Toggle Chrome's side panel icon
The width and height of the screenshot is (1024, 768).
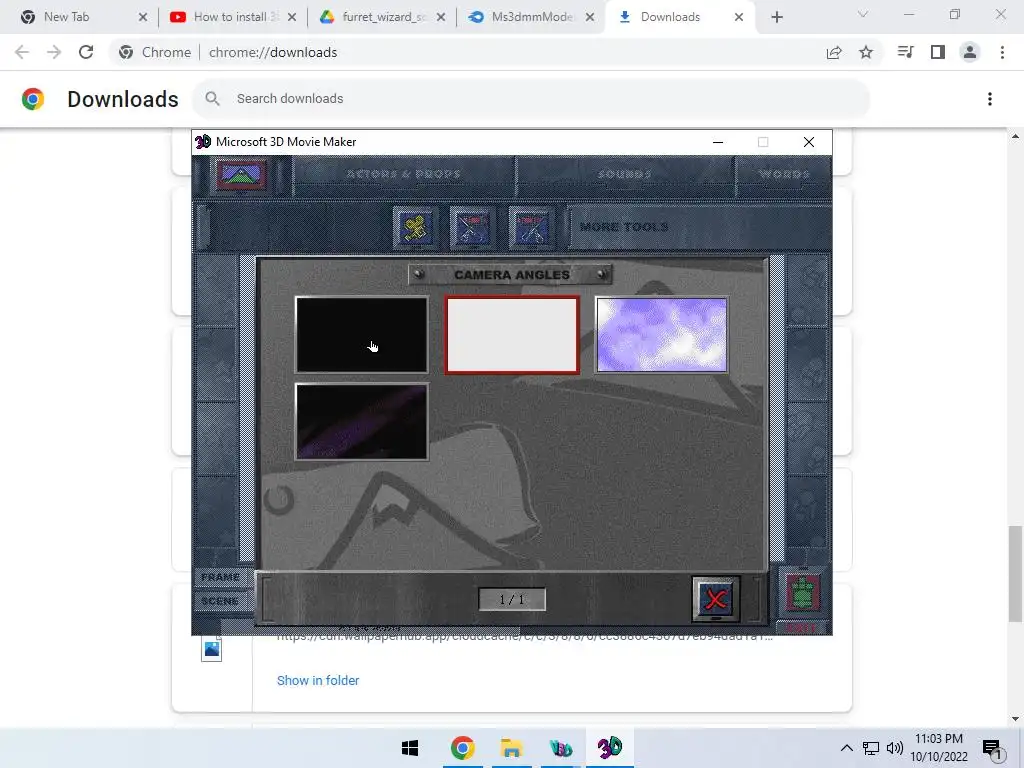pos(938,52)
